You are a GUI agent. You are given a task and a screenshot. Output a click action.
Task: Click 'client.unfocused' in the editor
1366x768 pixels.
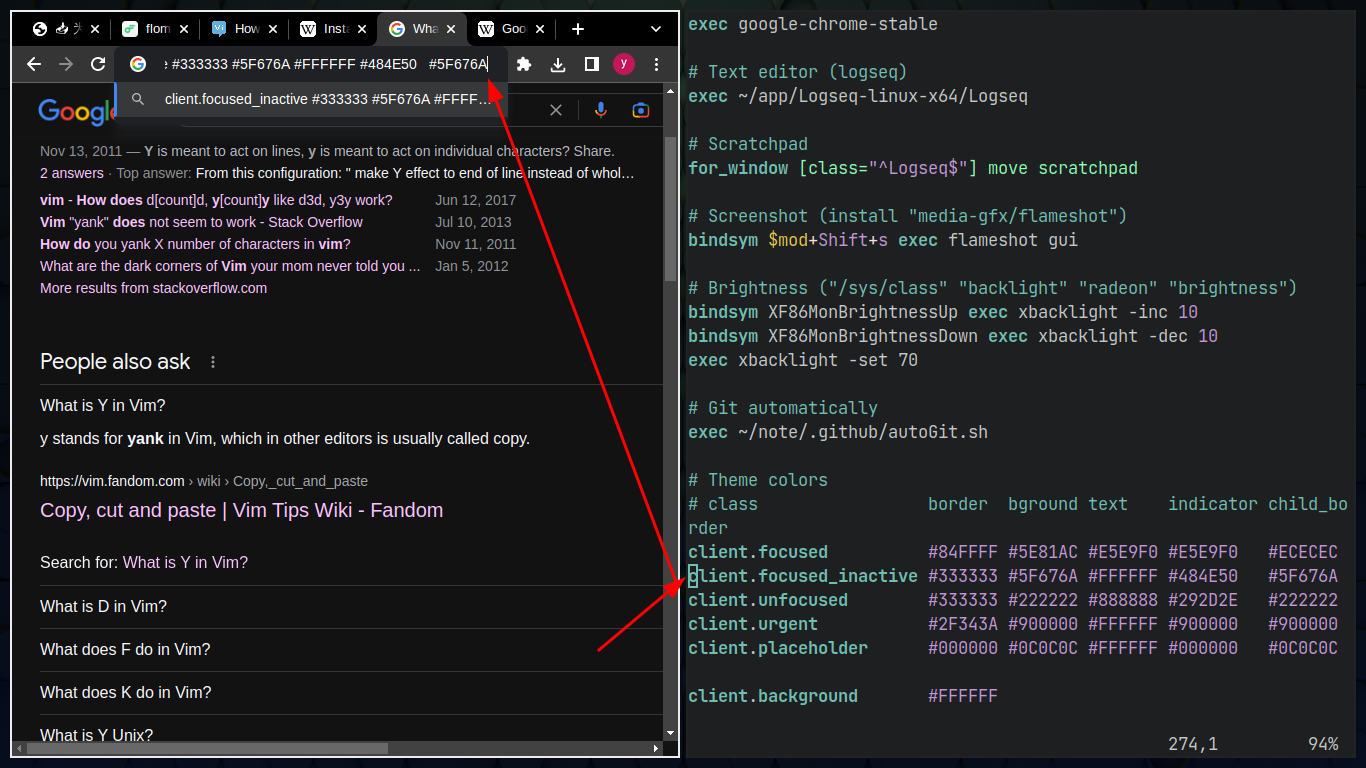tap(768, 600)
